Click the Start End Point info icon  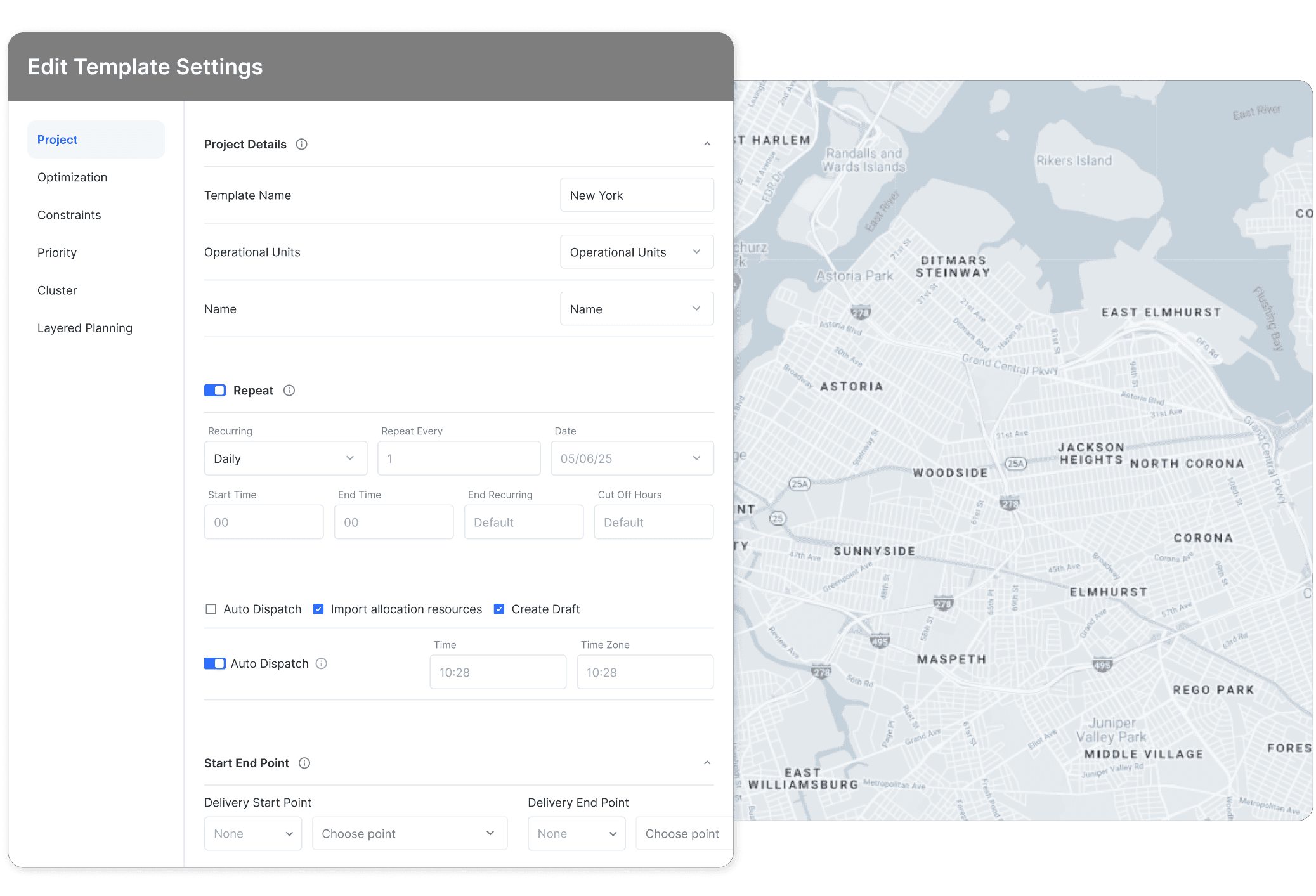point(304,763)
